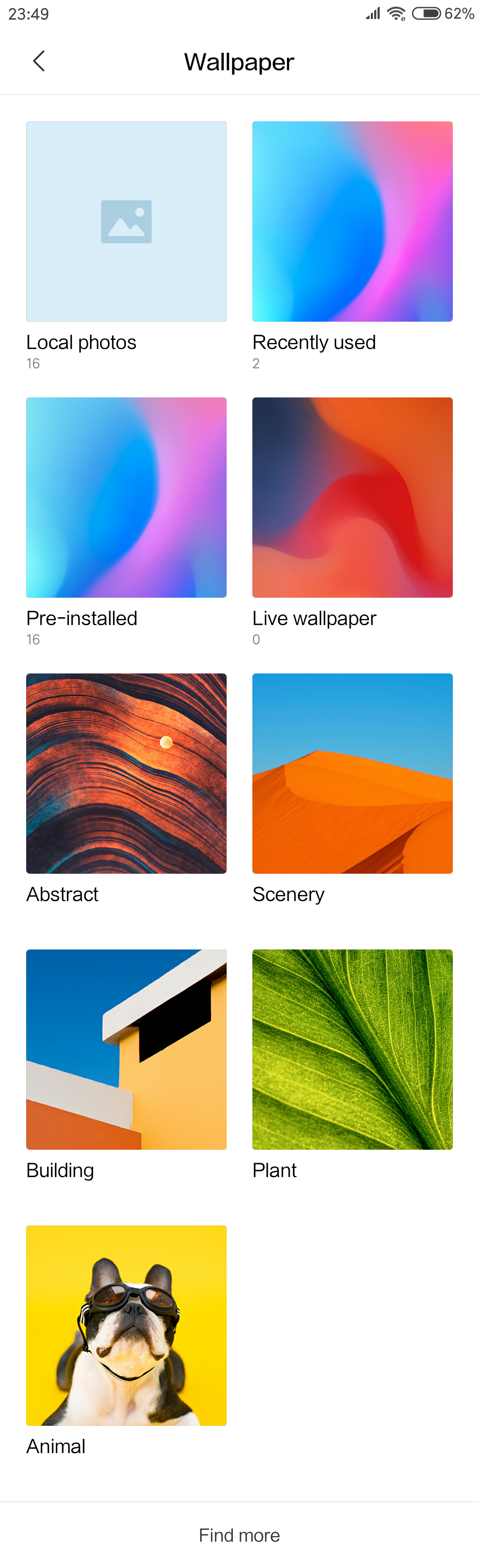
Task: Select the Abstract category thumbnail
Action: (x=126, y=773)
